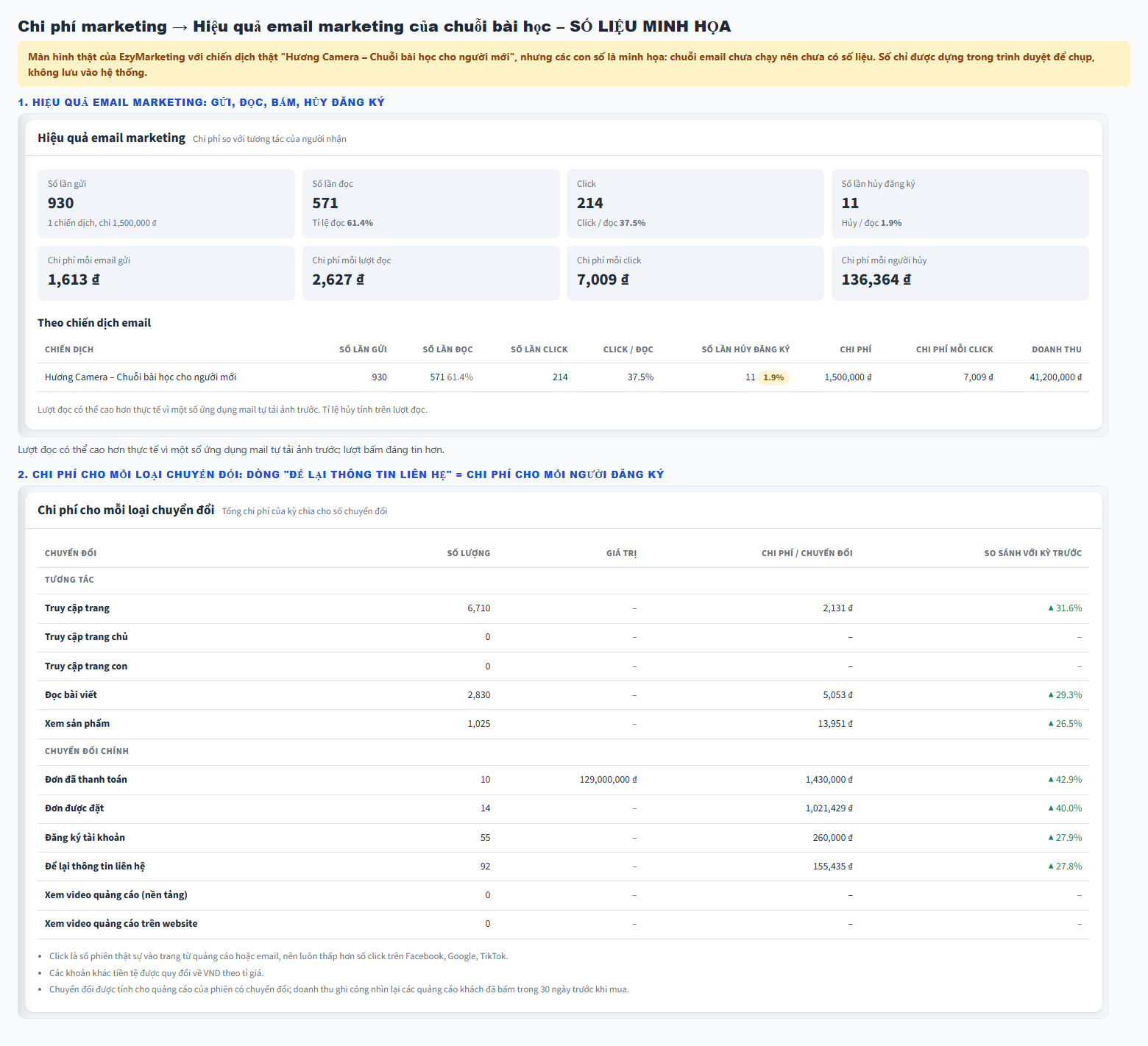The image size is (1148, 1046).
Task: Click the 1,500,000 ₫ cost cell in campaign table
Action: coord(848,377)
